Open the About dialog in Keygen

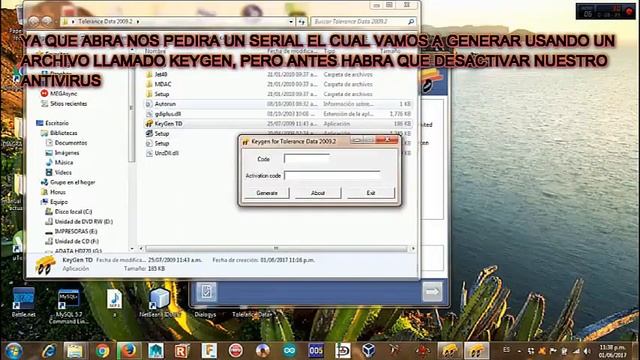(318, 193)
